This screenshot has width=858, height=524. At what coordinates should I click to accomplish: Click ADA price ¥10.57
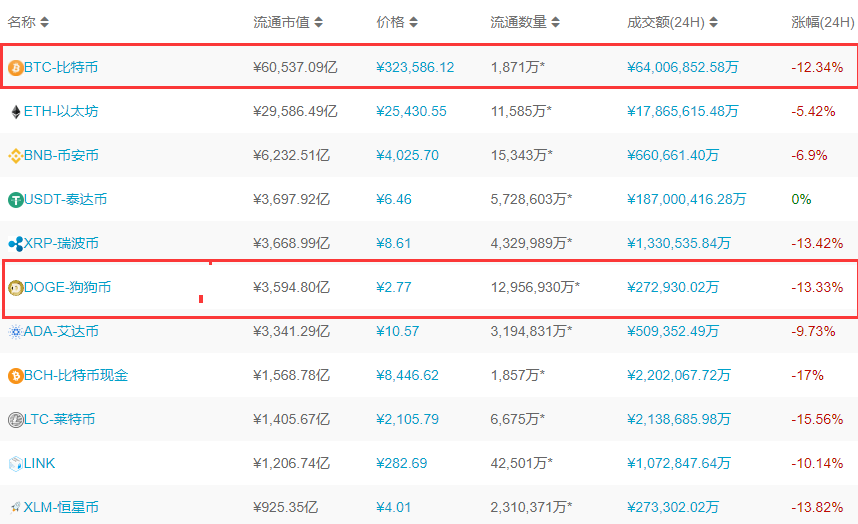(397, 331)
